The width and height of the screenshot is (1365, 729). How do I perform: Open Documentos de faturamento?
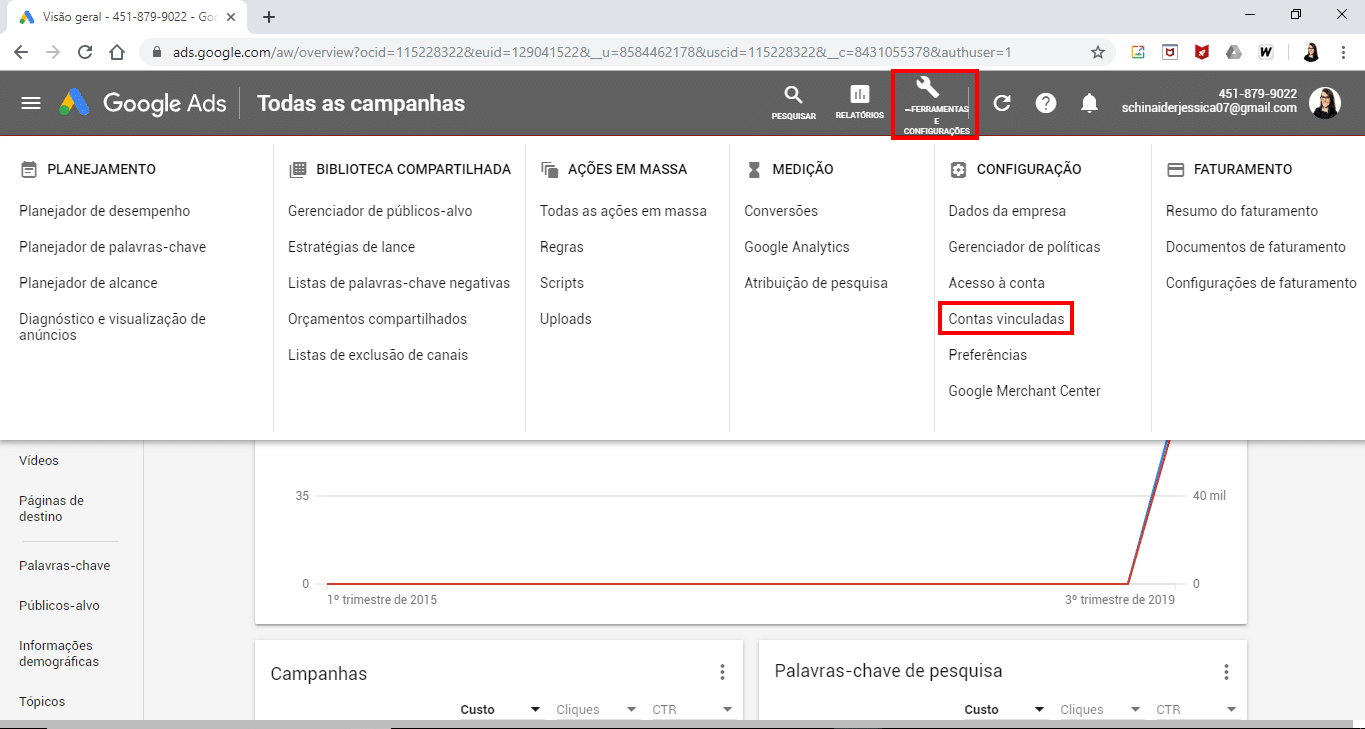(x=1256, y=247)
